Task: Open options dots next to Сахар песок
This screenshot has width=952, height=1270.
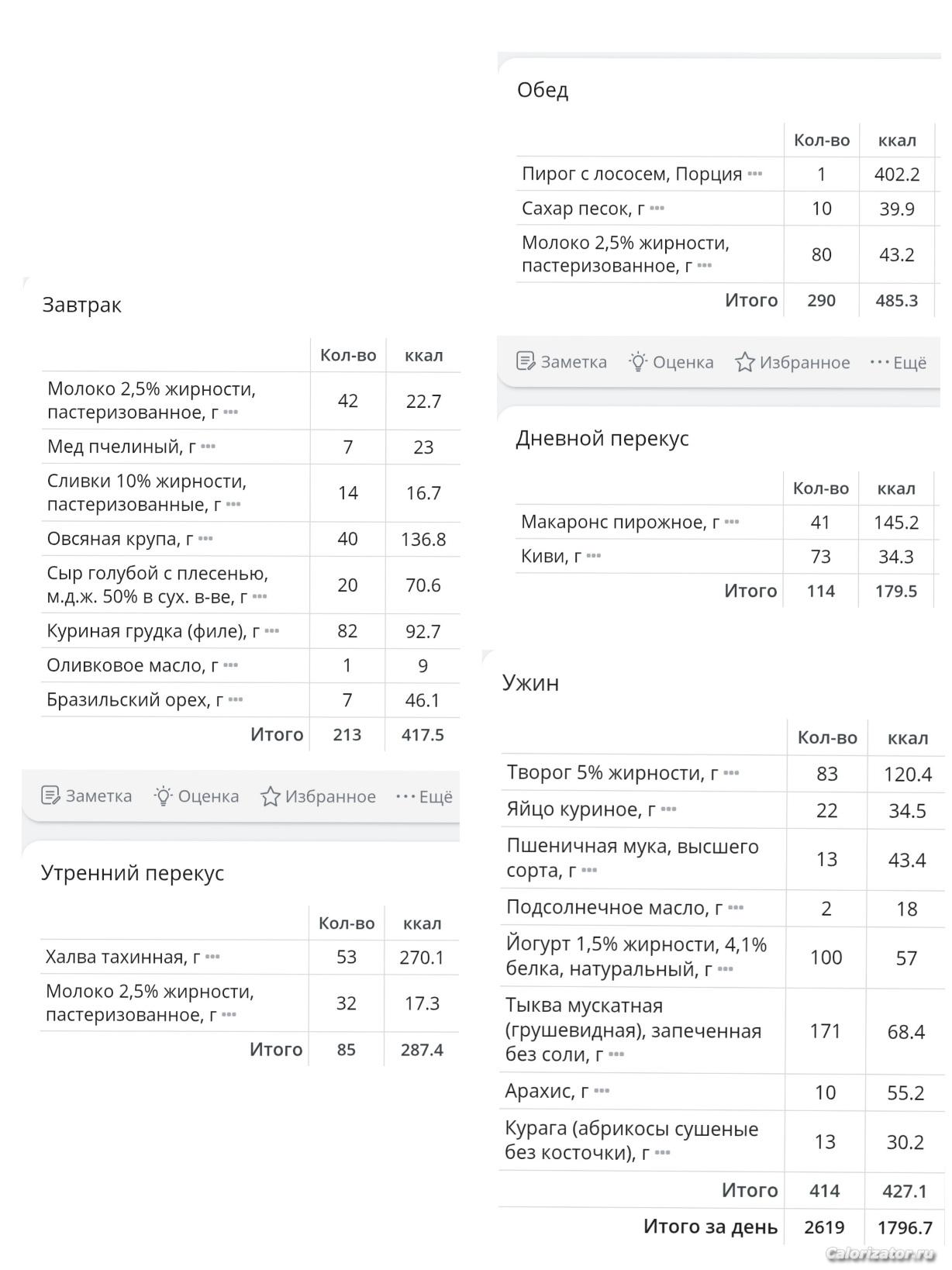Action: point(657,208)
